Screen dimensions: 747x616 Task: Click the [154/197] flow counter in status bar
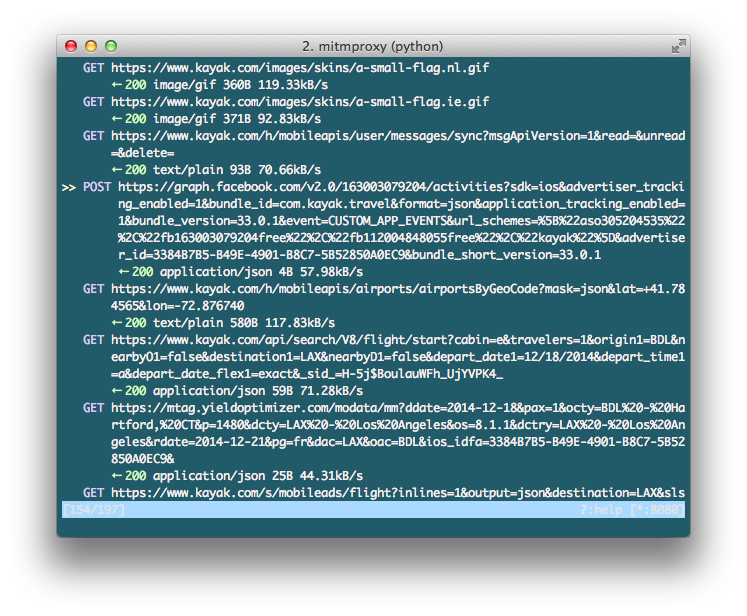point(94,510)
